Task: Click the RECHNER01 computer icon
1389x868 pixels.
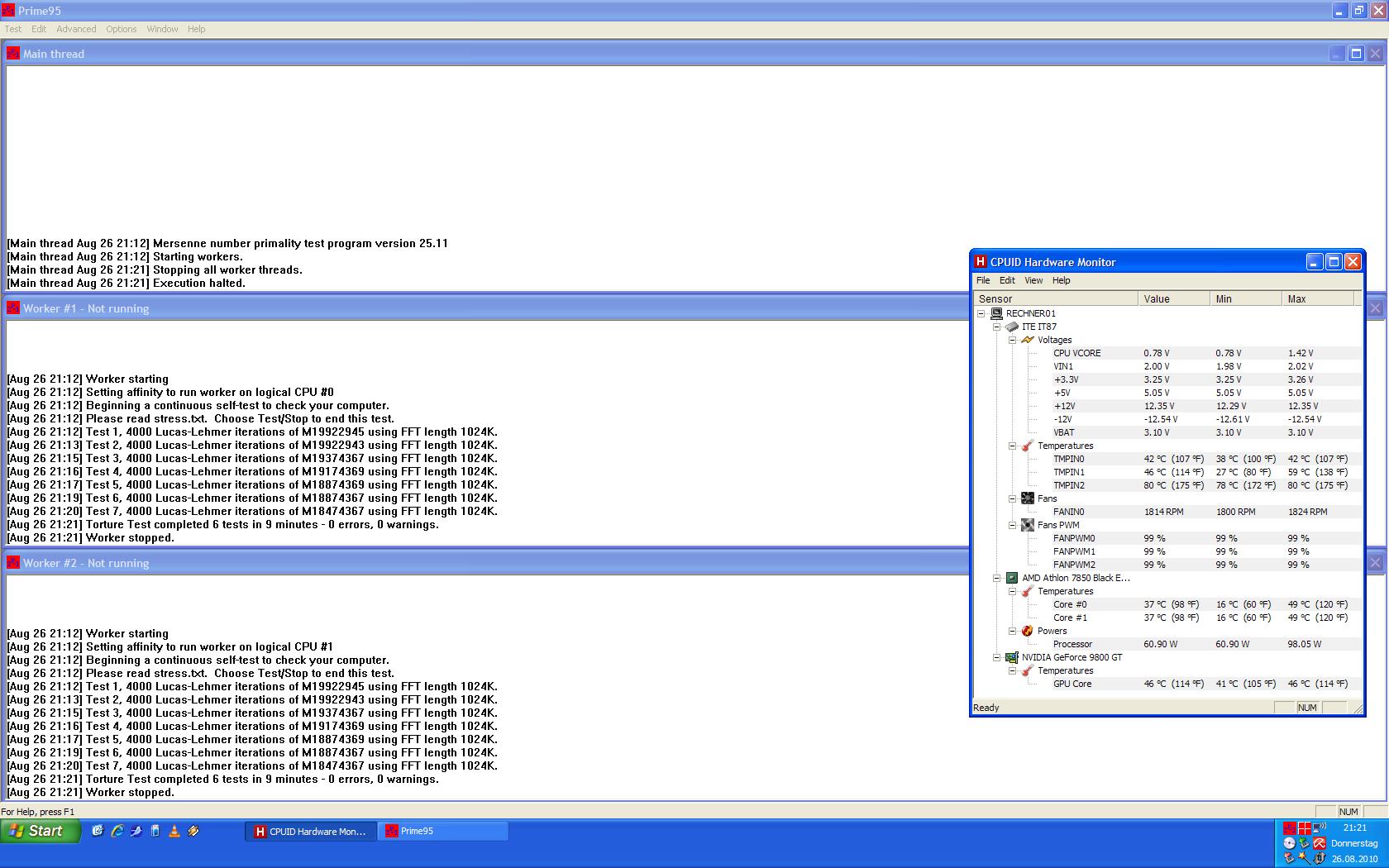Action: point(996,313)
